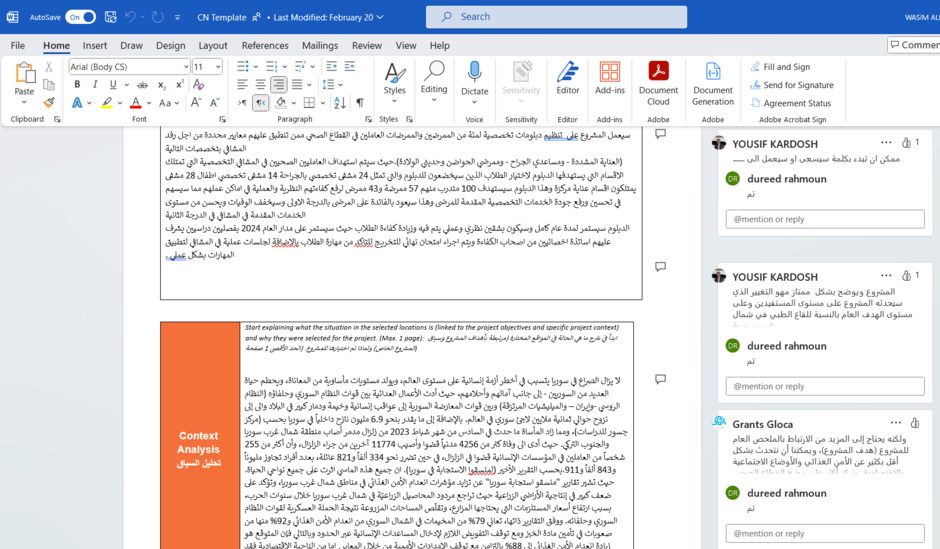Click Fill and Sign
This screenshot has width=940, height=549.
[x=779, y=67]
